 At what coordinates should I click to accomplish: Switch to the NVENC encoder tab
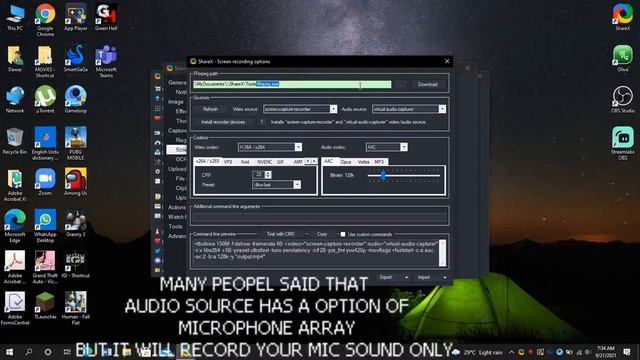coord(264,162)
